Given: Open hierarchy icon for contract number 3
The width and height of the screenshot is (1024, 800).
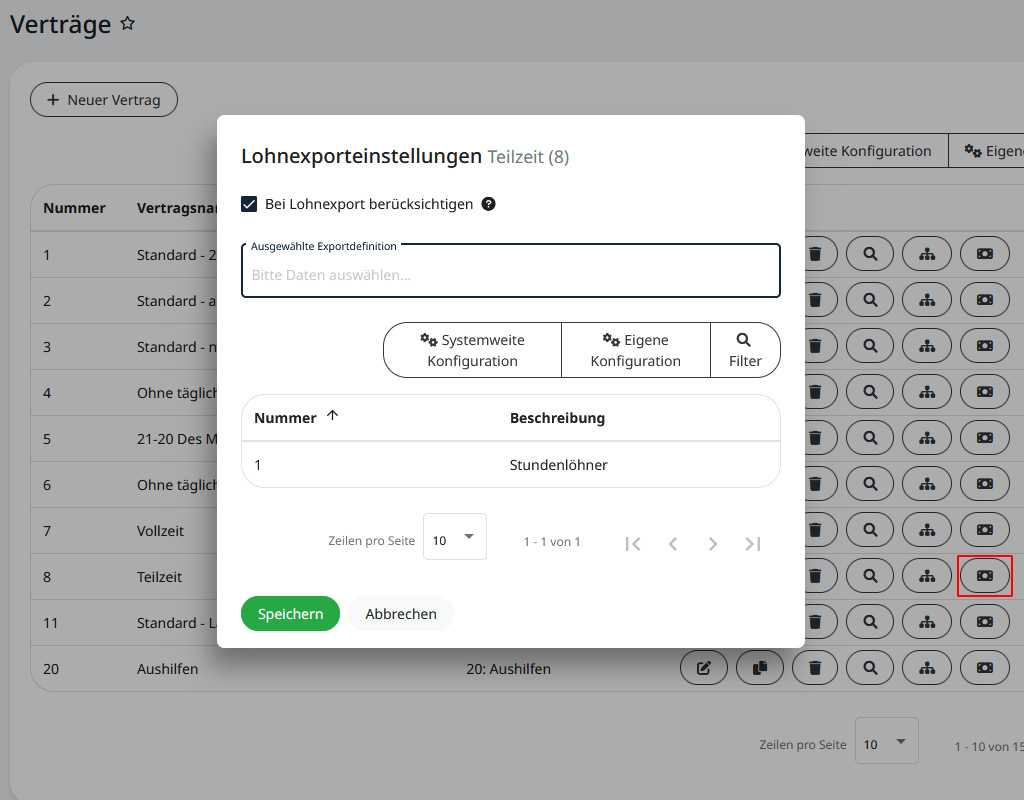Looking at the screenshot, I should click(927, 346).
